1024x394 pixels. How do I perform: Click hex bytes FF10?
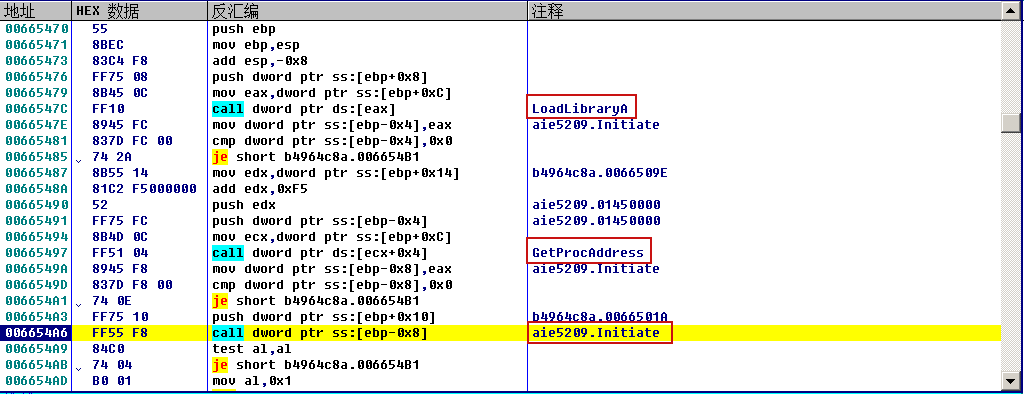[x=108, y=109]
